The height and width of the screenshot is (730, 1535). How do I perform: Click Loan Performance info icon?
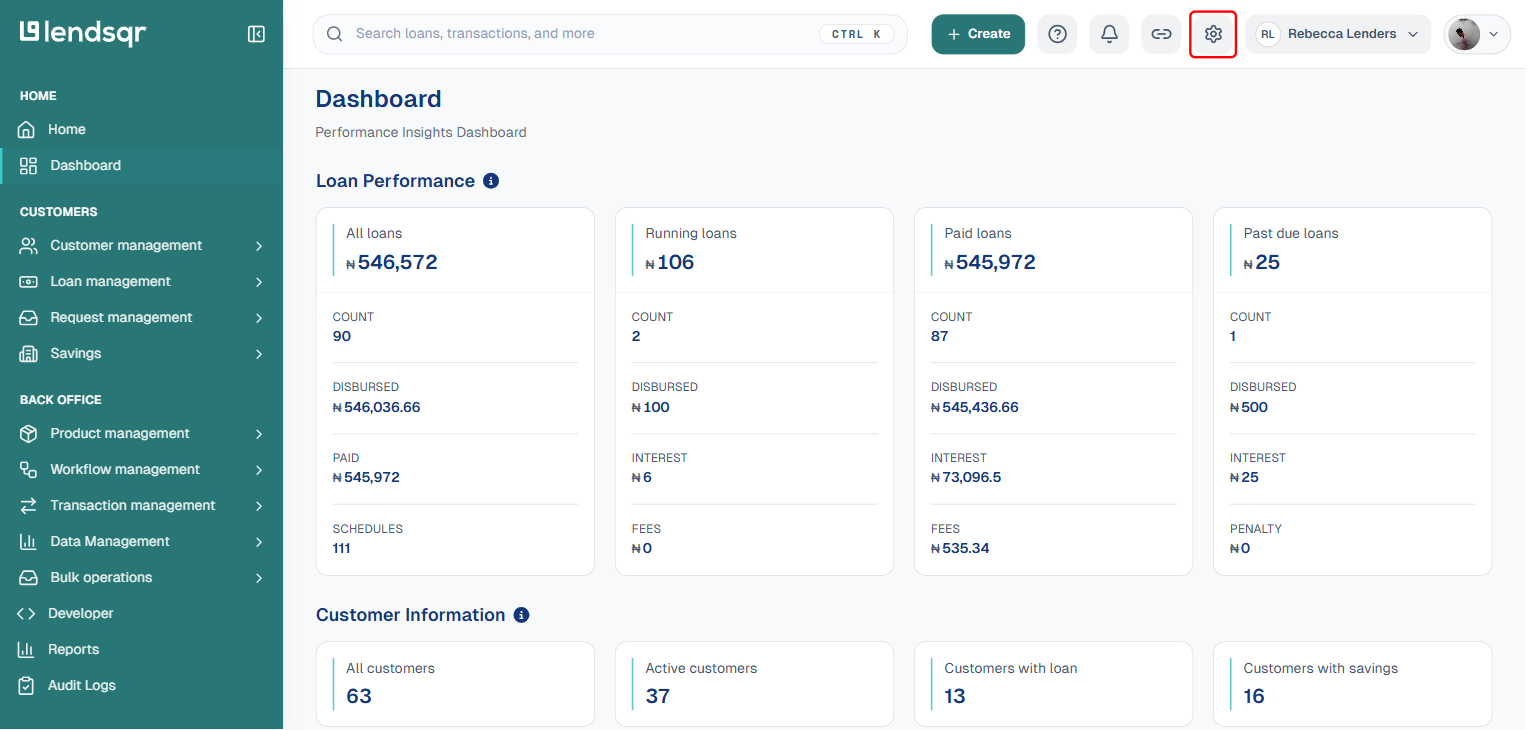pyautogui.click(x=491, y=181)
